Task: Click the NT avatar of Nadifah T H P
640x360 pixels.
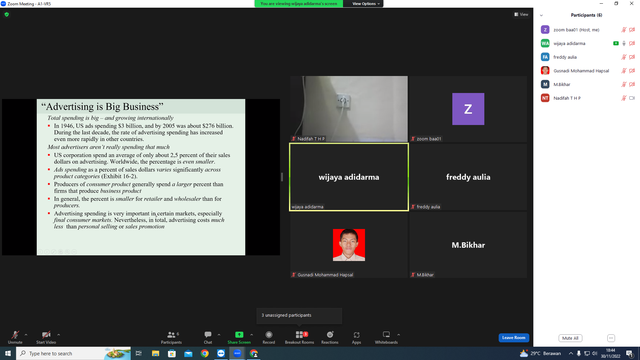Action: pyautogui.click(x=545, y=98)
